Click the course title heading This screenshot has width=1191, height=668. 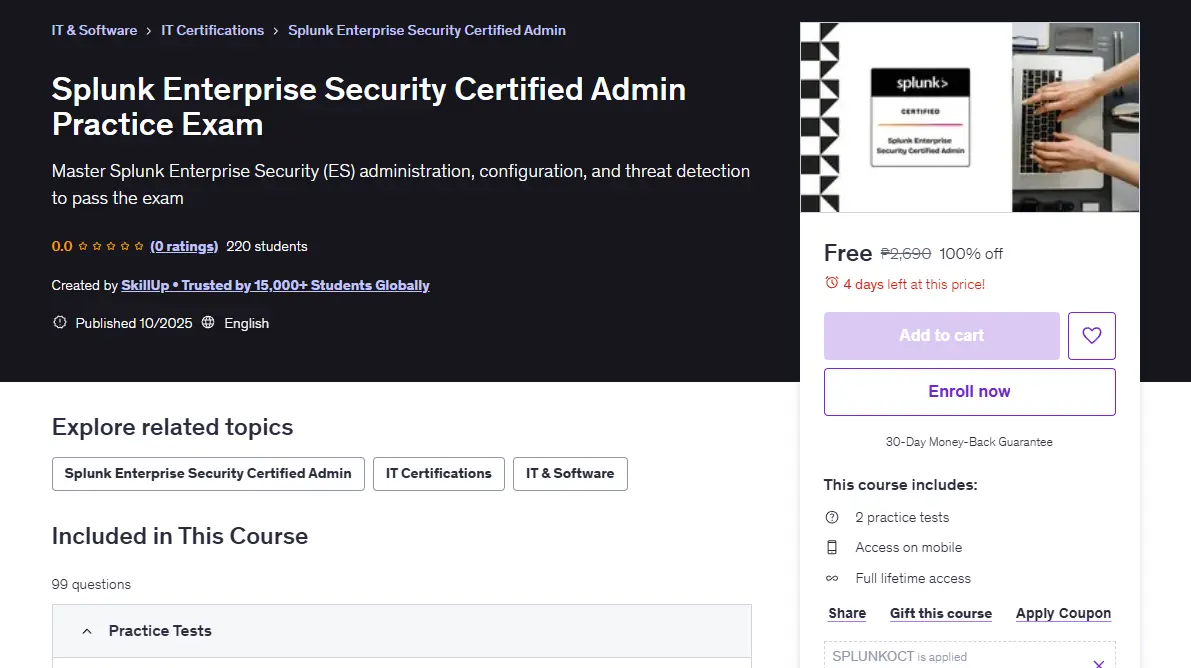tap(369, 106)
